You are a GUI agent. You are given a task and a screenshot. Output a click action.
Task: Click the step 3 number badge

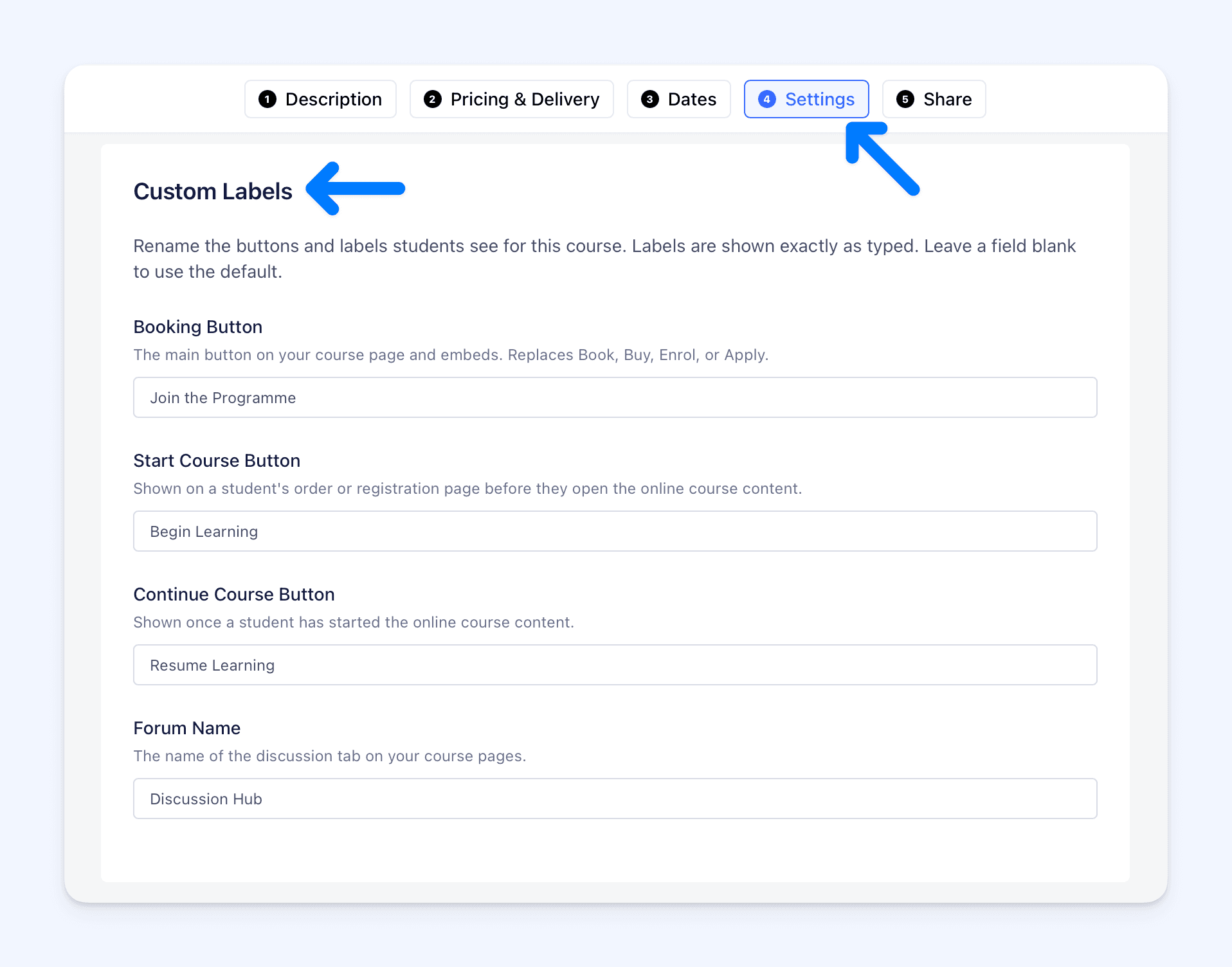click(x=650, y=99)
